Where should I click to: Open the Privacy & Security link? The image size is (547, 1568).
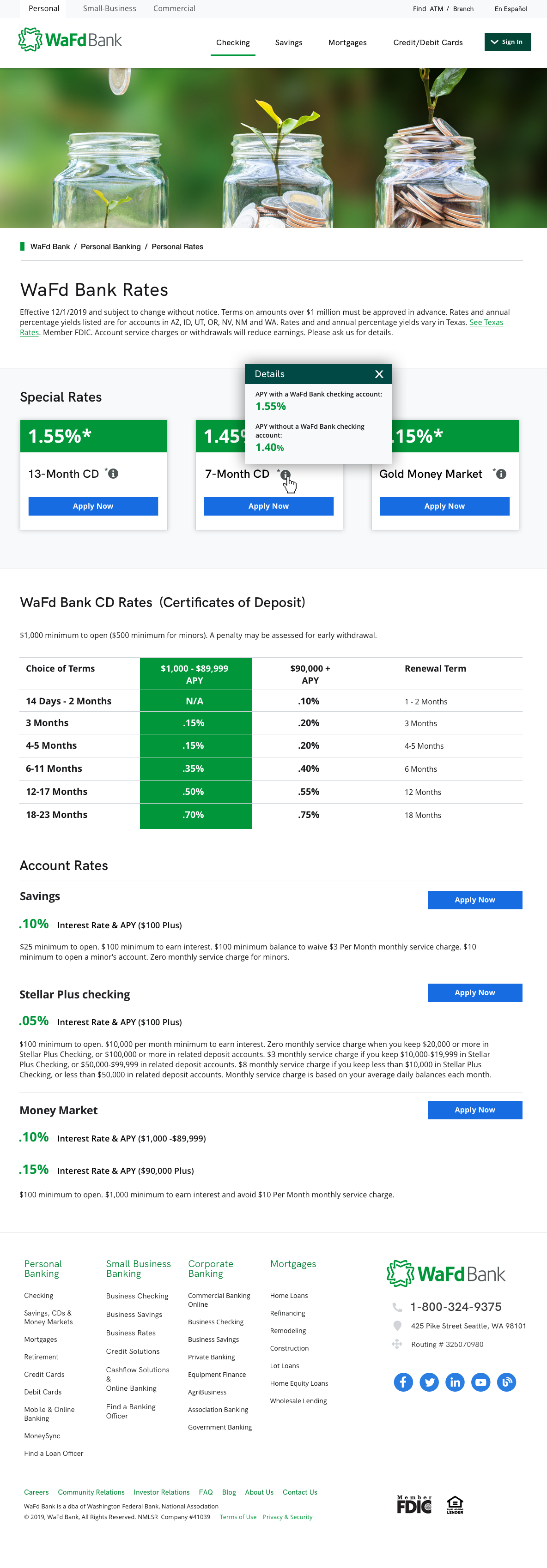pos(287,1517)
